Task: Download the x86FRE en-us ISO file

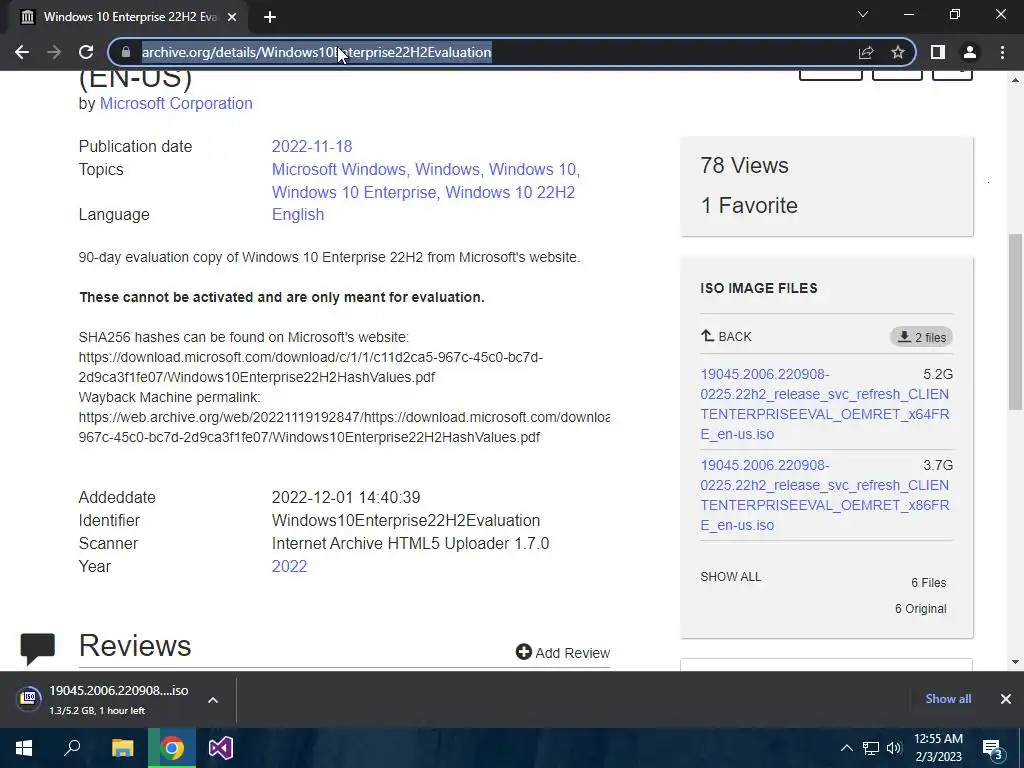Action: point(824,495)
